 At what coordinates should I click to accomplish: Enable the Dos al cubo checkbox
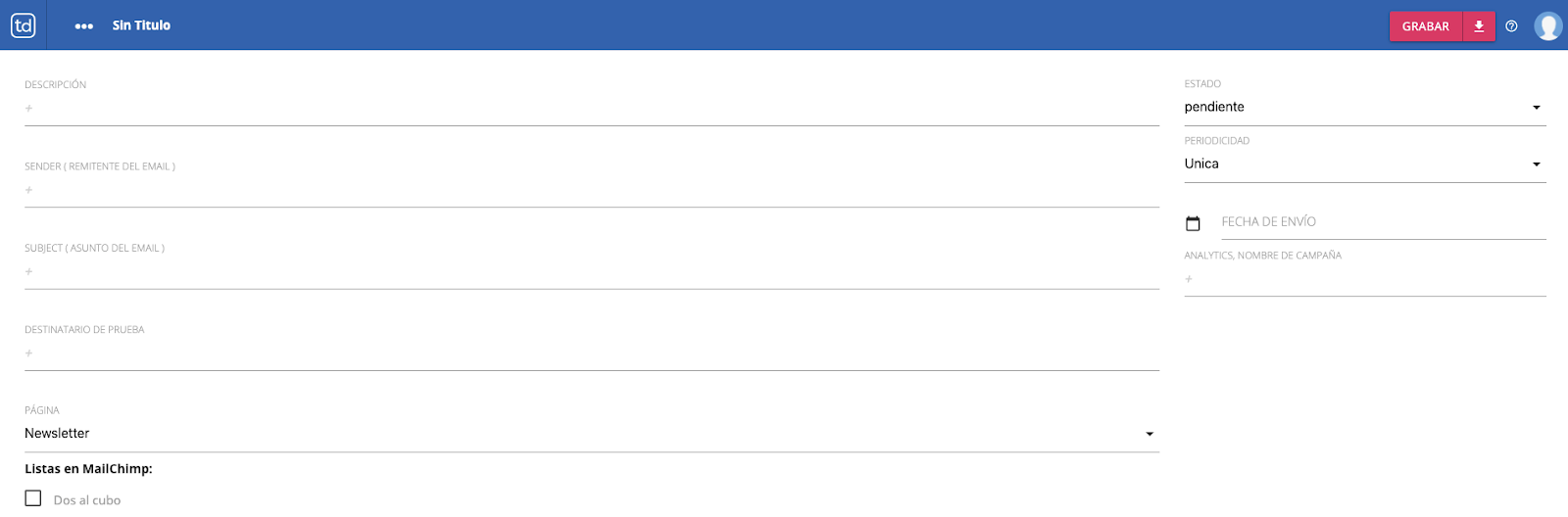tap(33, 498)
